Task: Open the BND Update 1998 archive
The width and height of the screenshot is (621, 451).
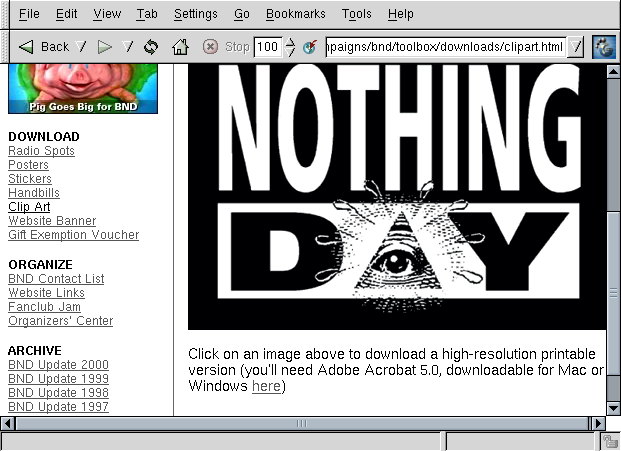Action: pos(58,393)
